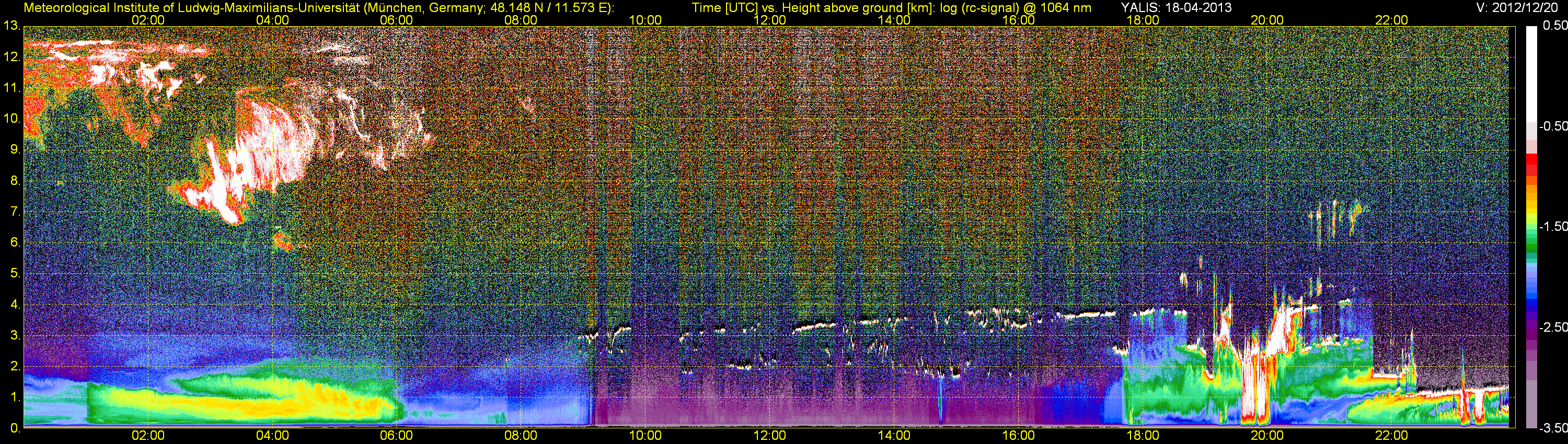Viewport: 1568px width, 444px height.
Task: Click the "7." height axis label
Action: 15,212
